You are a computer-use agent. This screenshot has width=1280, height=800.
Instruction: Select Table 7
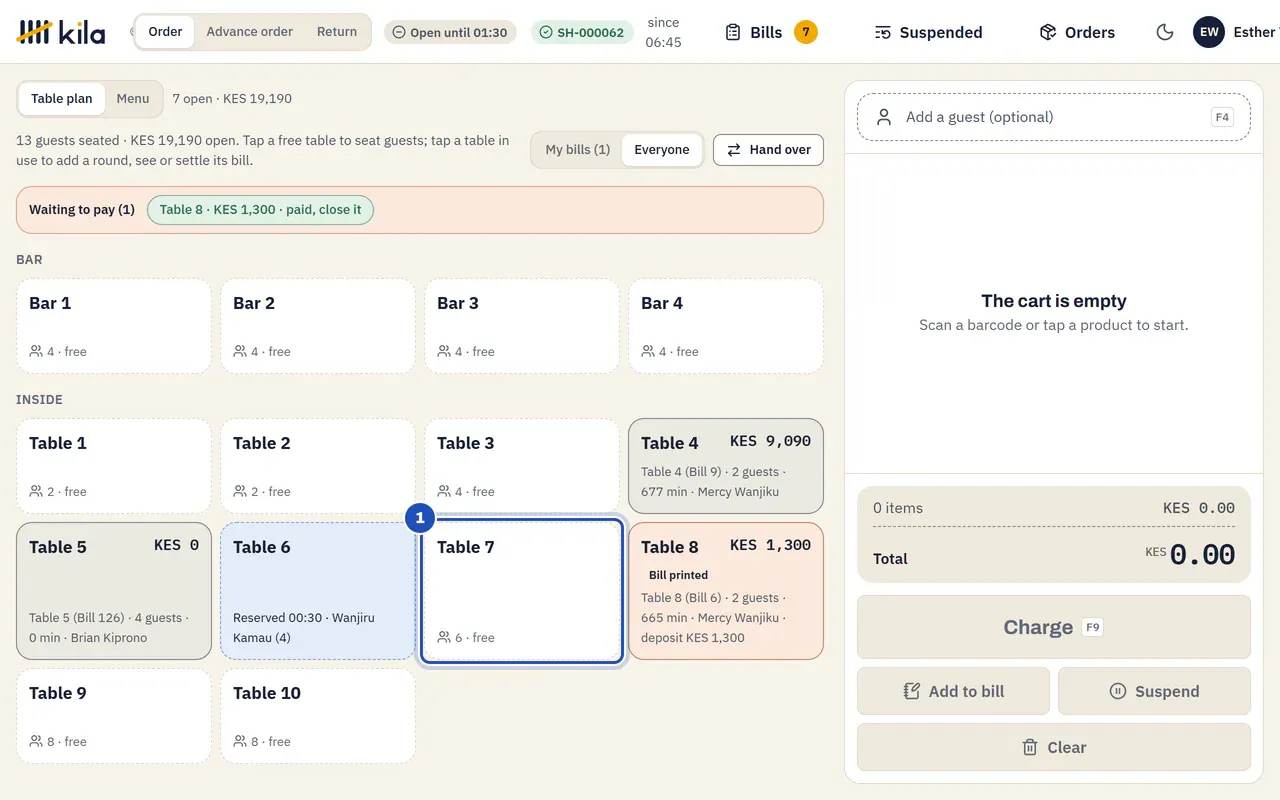point(522,591)
